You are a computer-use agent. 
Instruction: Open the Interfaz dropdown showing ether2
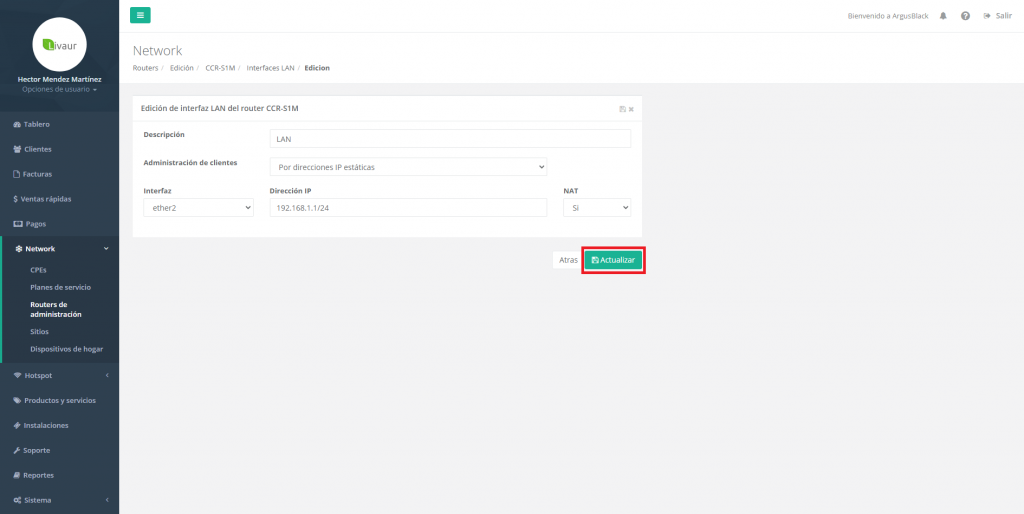tap(198, 207)
